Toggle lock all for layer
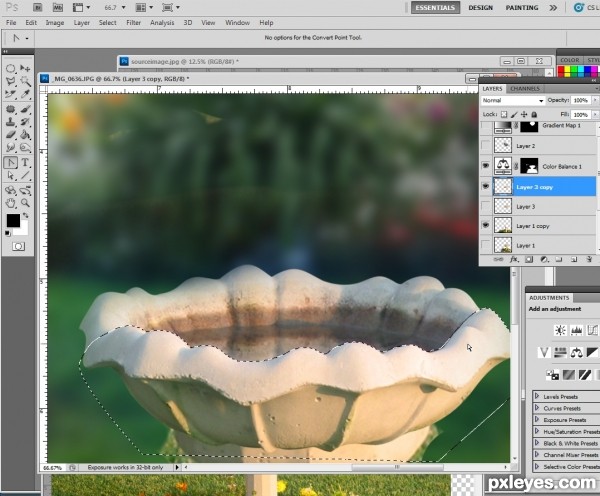The height and width of the screenshot is (496, 600). click(534, 114)
